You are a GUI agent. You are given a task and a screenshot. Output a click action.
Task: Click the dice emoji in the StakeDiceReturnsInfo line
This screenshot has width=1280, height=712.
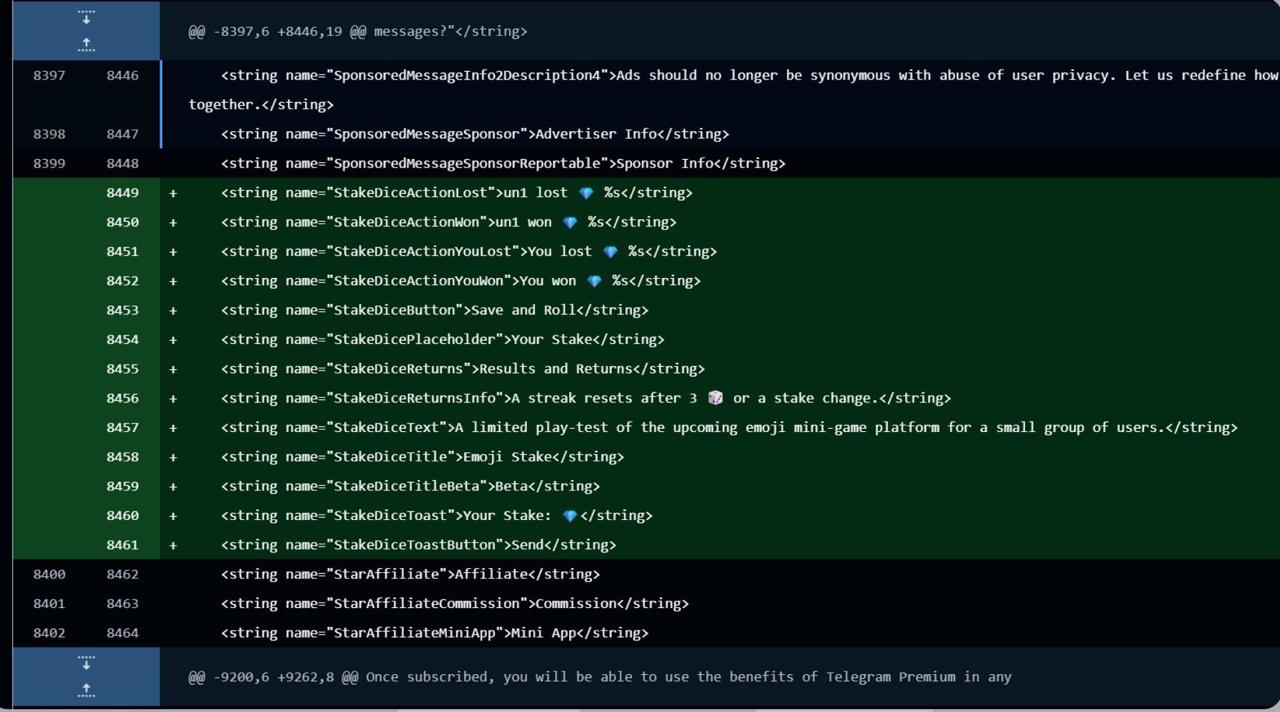pos(715,398)
